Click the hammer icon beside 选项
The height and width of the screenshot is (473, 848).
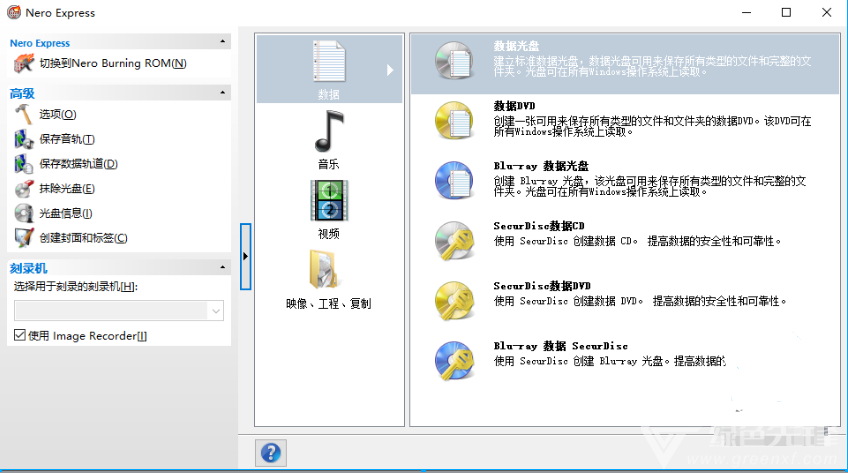click(x=24, y=114)
